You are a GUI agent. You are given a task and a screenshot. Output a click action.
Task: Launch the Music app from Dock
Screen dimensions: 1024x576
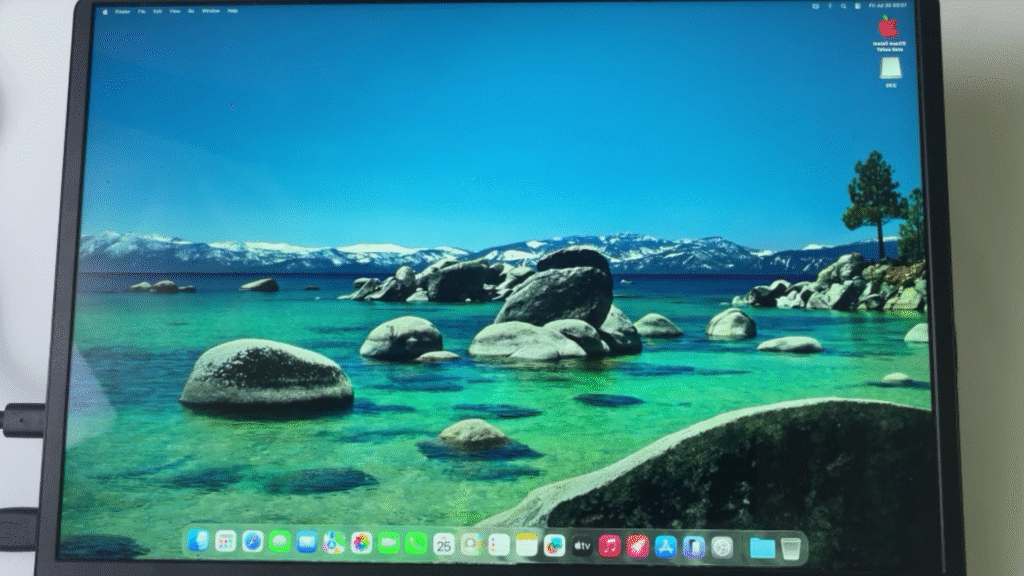(610, 546)
